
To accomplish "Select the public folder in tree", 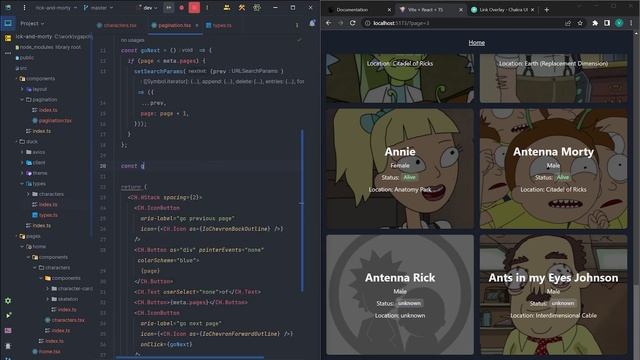I will [x=24, y=58].
